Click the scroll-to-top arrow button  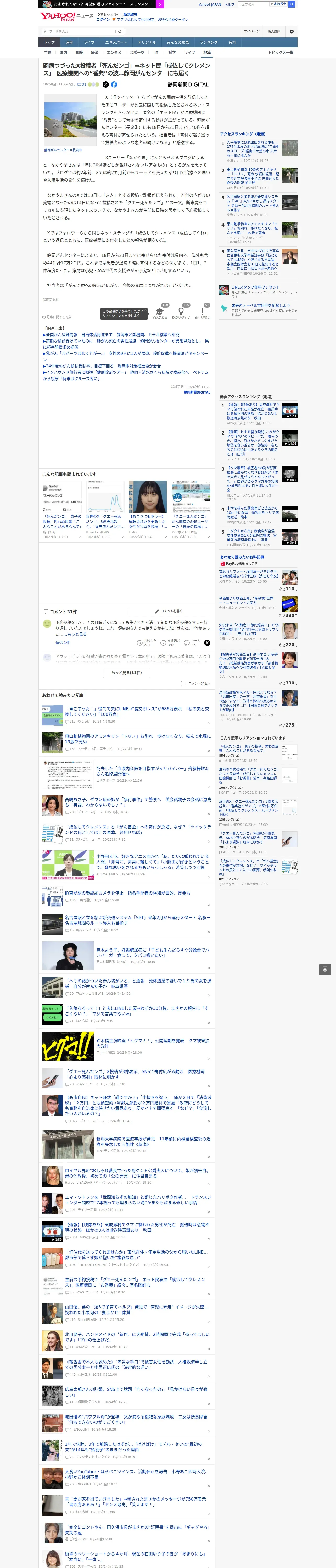pyautogui.click(x=325, y=970)
